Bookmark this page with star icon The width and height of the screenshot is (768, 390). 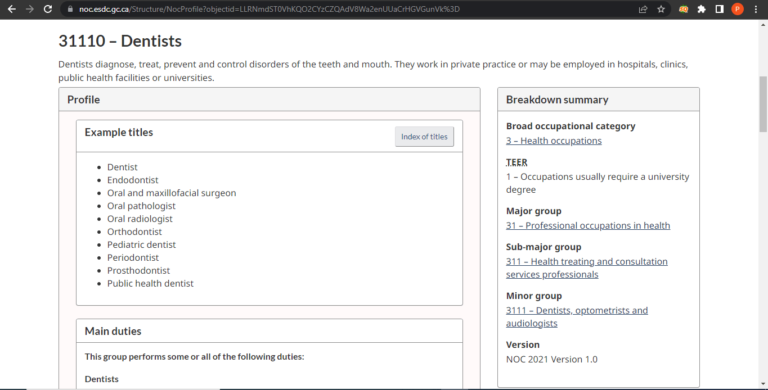tap(661, 9)
